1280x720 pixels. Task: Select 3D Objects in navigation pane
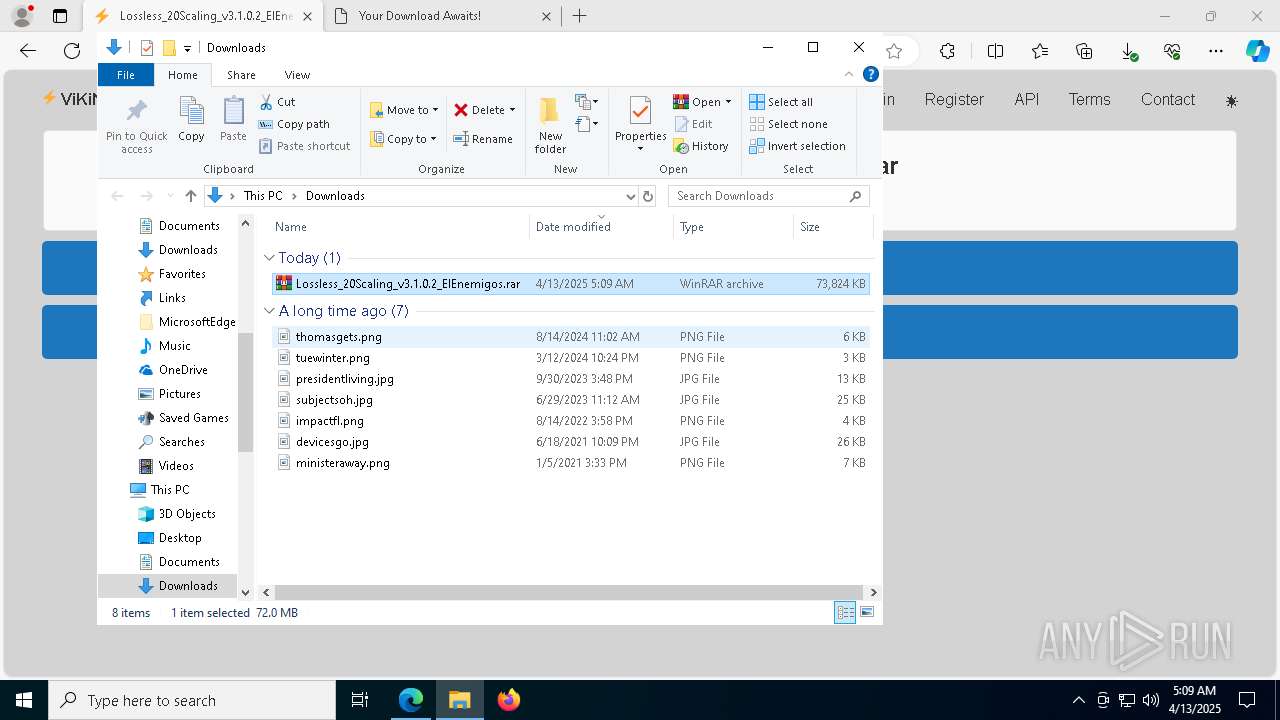pos(176,514)
